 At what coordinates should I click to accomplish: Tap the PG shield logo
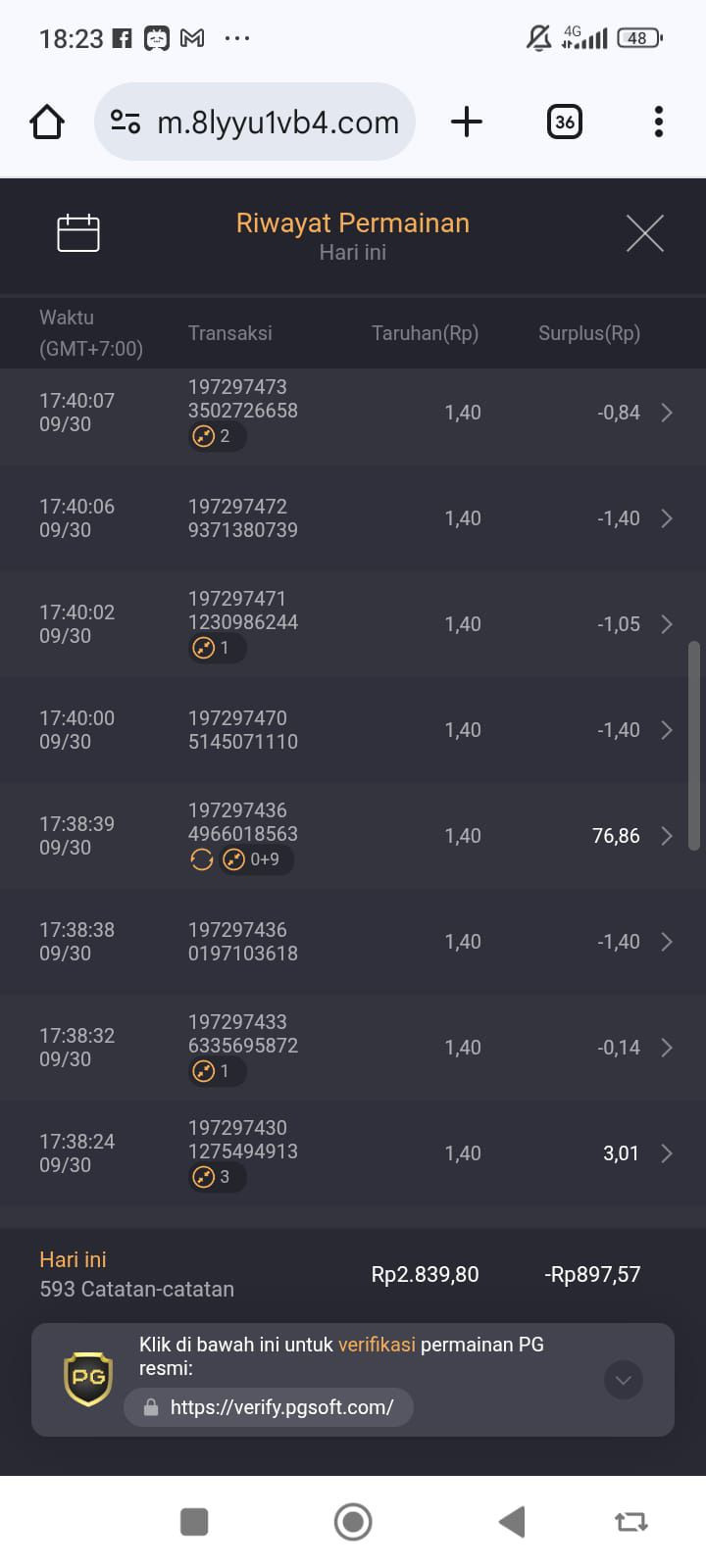[88, 1379]
